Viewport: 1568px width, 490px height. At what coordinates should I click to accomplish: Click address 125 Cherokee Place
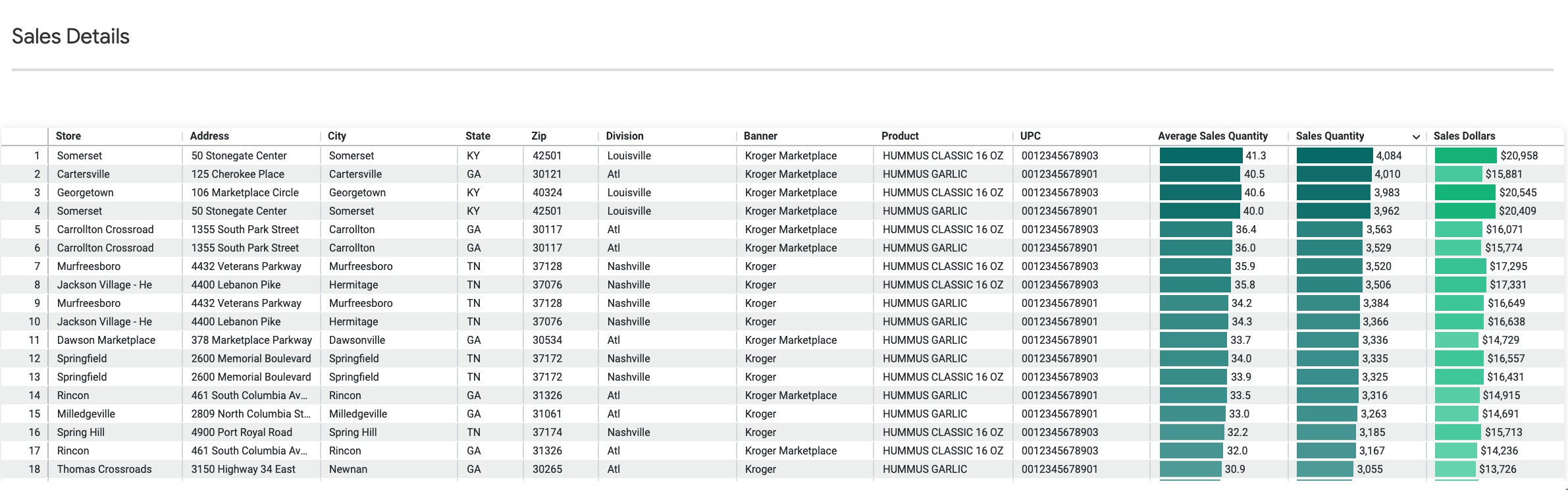[238, 174]
